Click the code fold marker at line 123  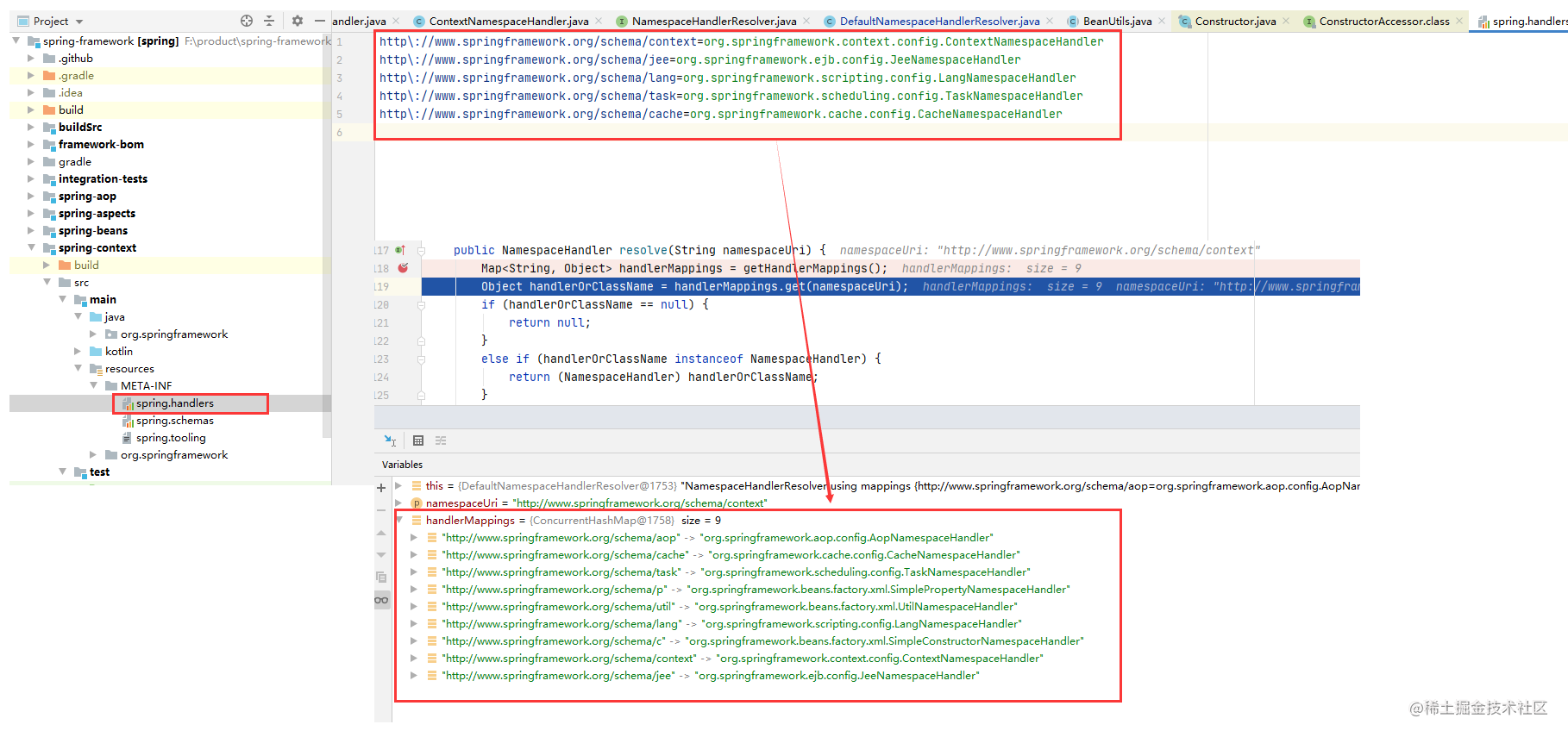point(422,359)
